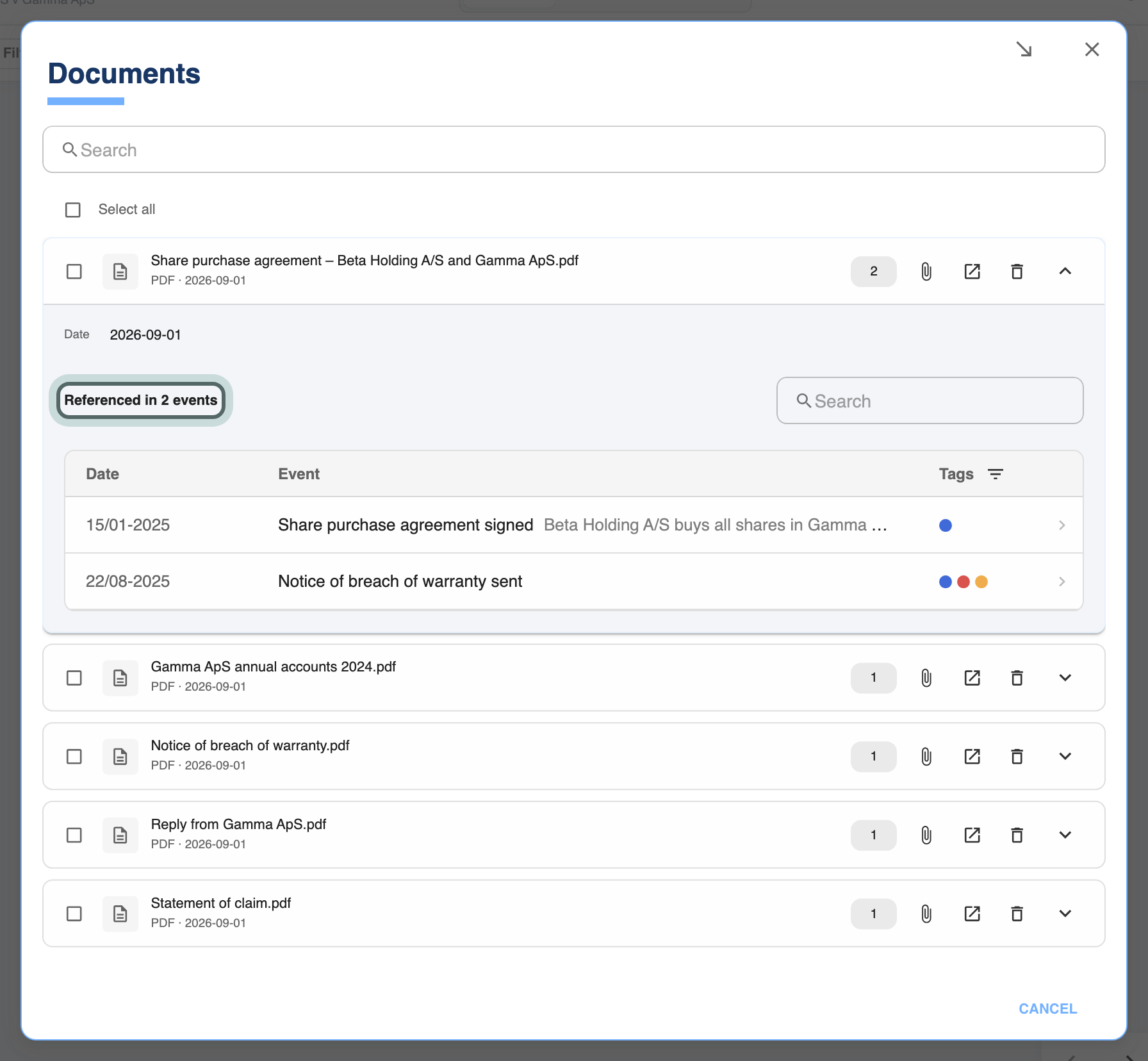1148x1061 pixels.
Task: Expand Notice of breach of warranty.pdf row
Action: (1065, 757)
